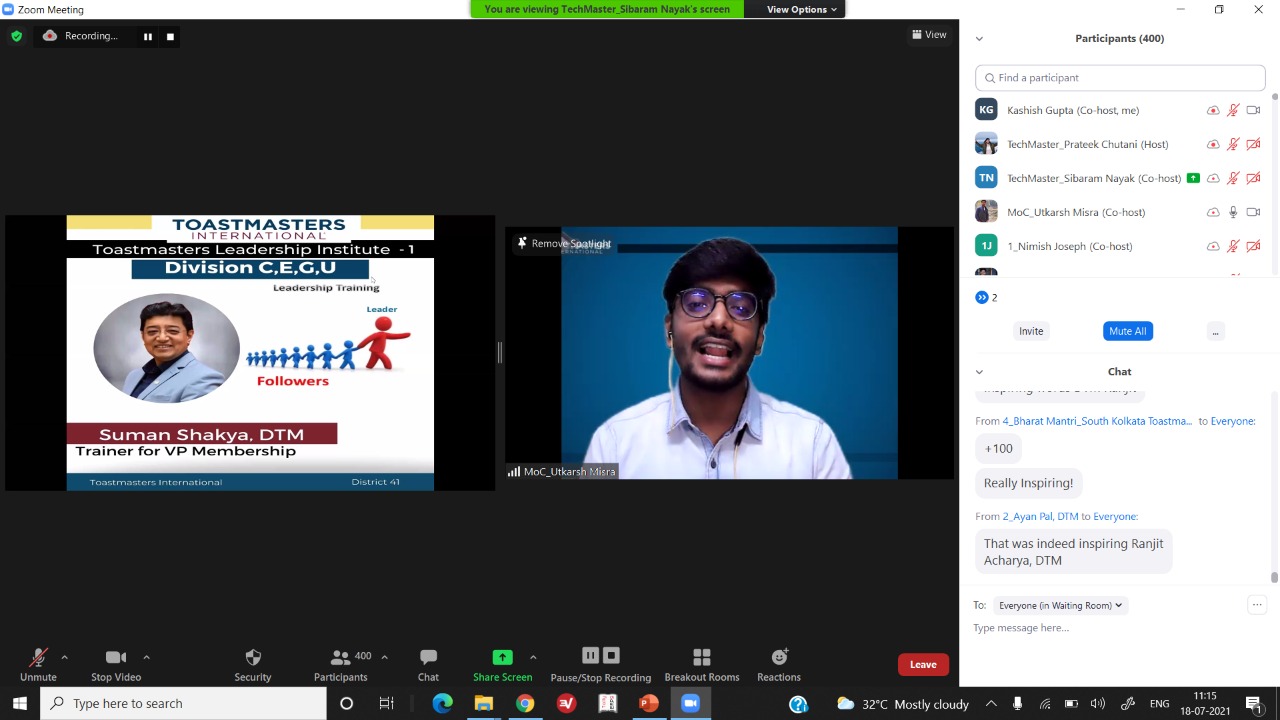Open the Reactions emoji icon
This screenshot has height=720, width=1280.
pyautogui.click(x=779, y=658)
